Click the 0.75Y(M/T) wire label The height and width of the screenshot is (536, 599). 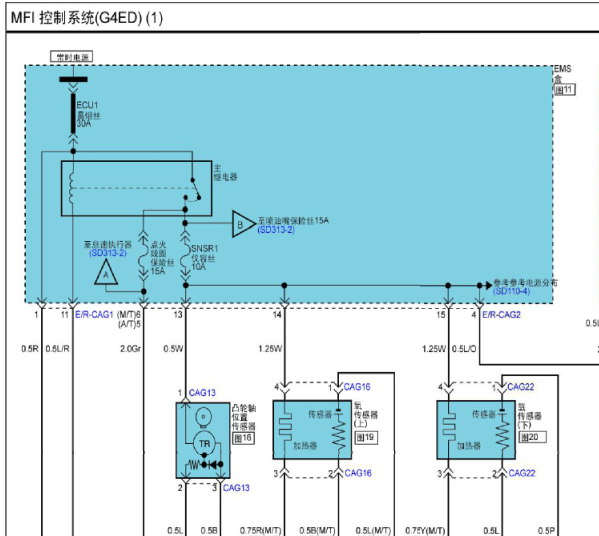click(425, 531)
